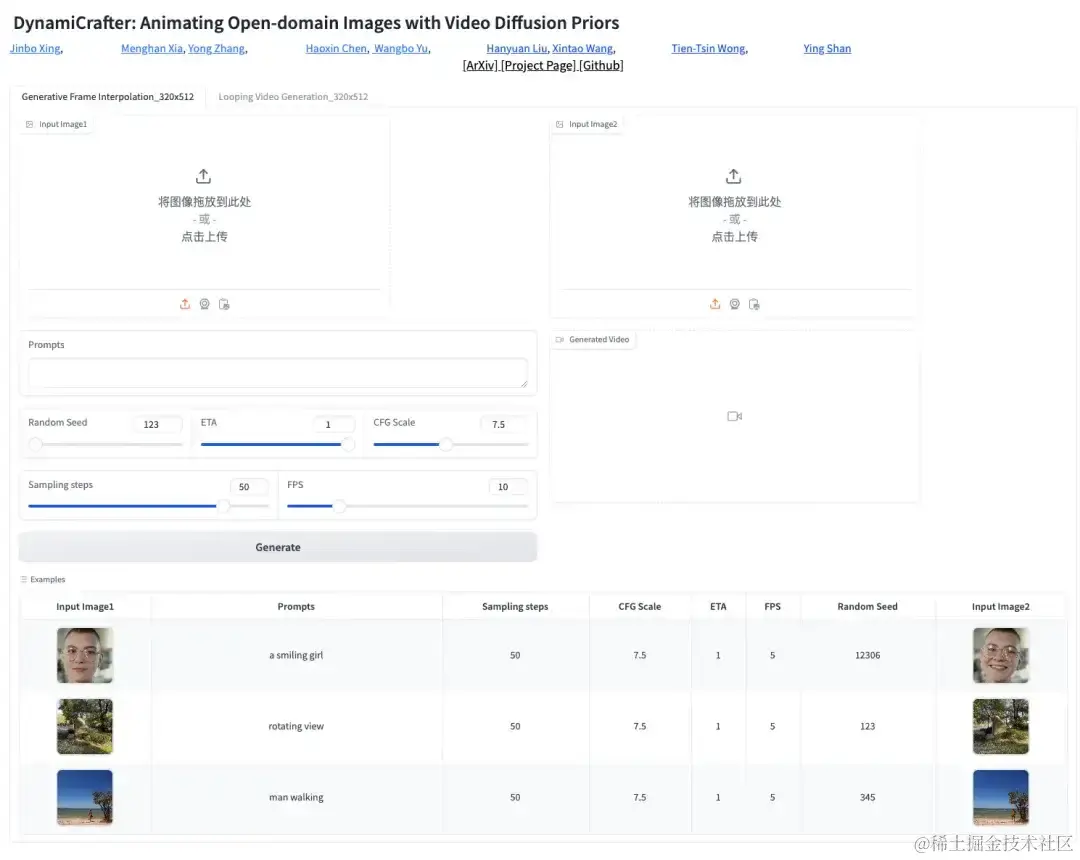Click the CFG Scale slider handle
The width and height of the screenshot is (1080, 860).
coord(446,444)
